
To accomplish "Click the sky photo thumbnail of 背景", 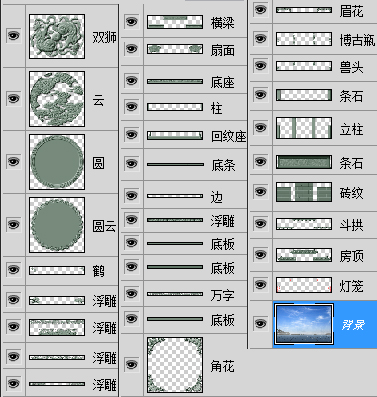I will (x=304, y=324).
